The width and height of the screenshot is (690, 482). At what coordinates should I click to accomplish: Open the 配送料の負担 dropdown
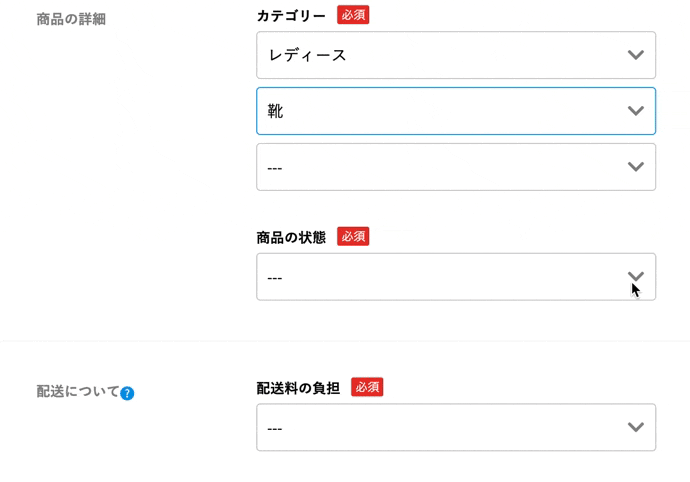click(x=456, y=427)
